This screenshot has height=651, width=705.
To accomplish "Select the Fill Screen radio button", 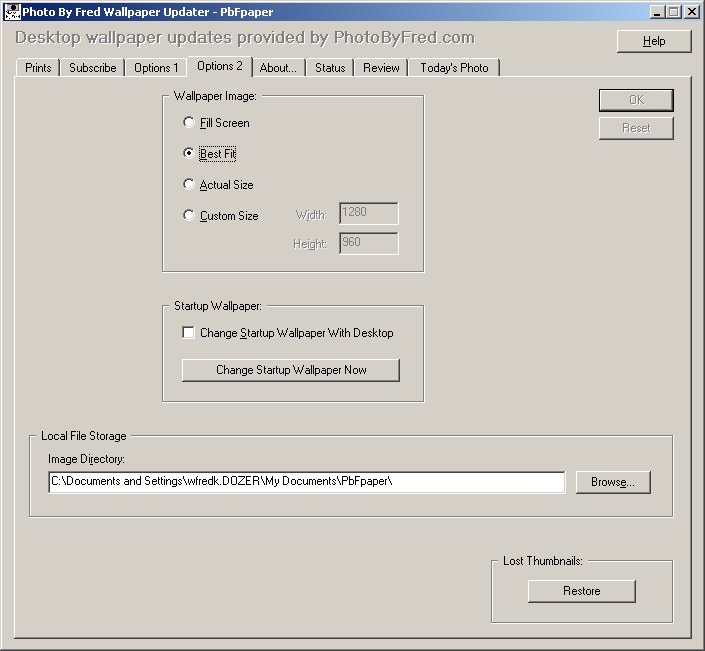I will pos(189,123).
